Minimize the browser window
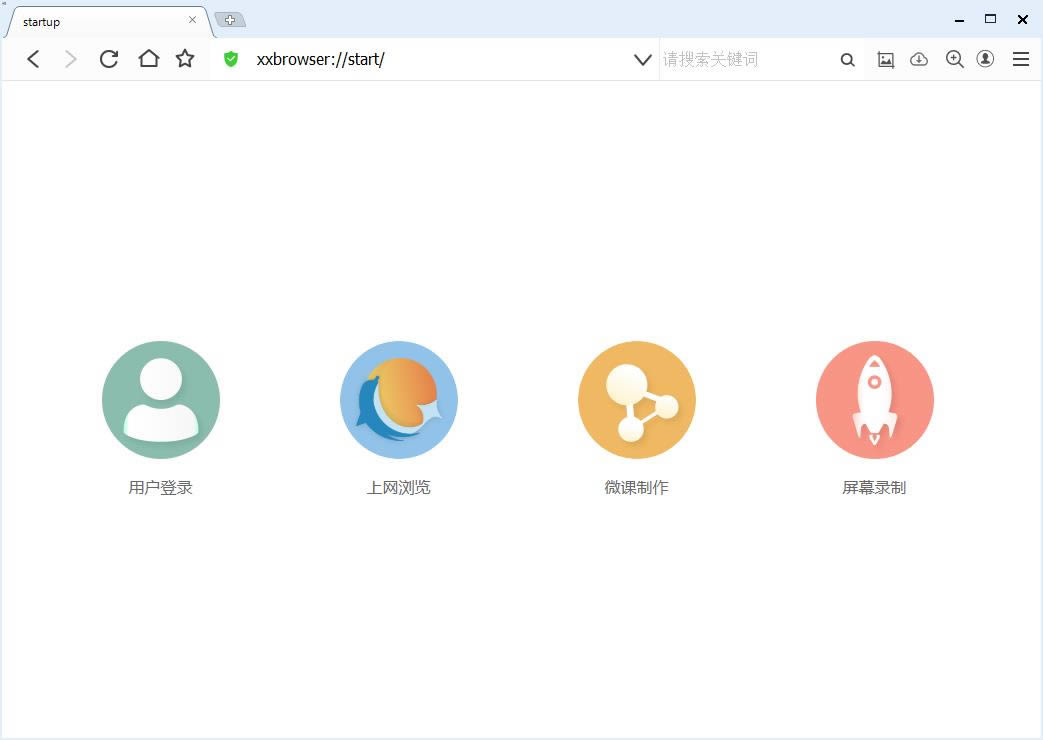The width and height of the screenshot is (1043, 740). pyautogui.click(x=959, y=20)
